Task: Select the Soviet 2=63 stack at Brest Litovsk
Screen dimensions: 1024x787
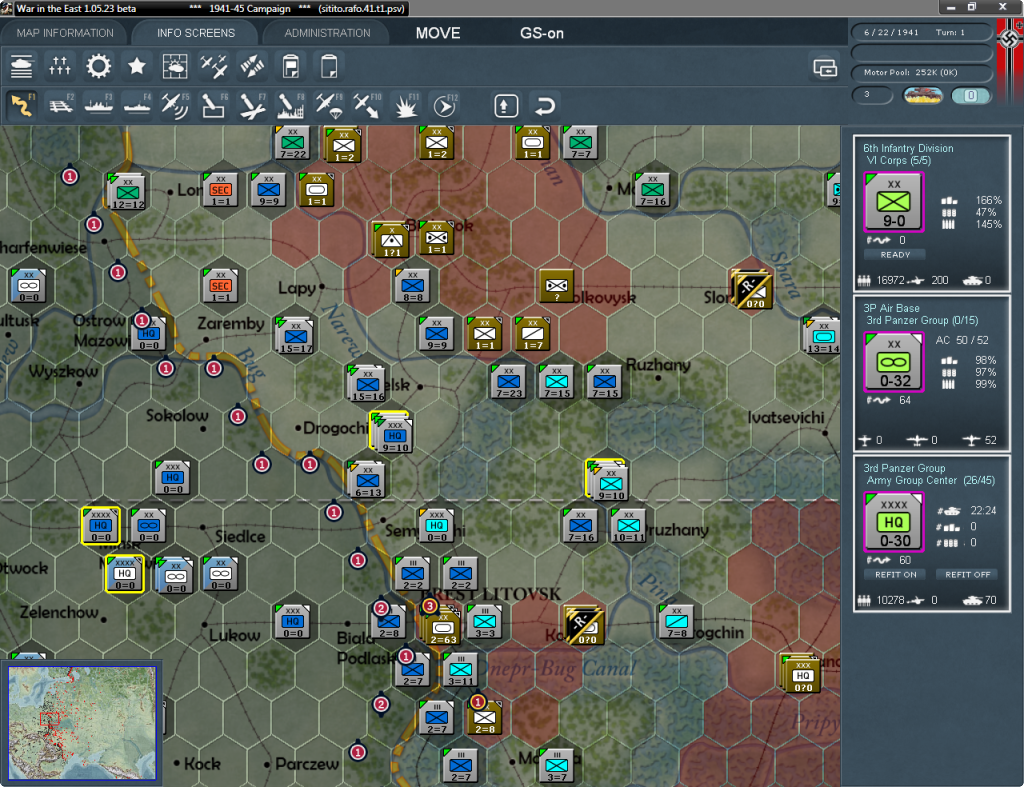Action: click(x=442, y=626)
